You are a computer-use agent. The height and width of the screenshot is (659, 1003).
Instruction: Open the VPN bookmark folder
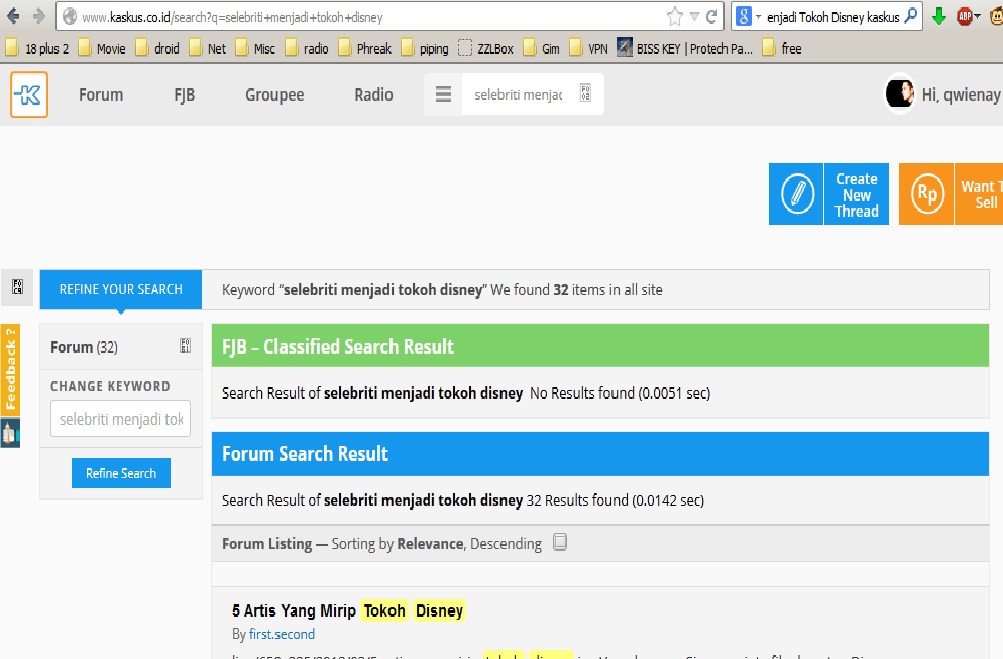coord(588,49)
